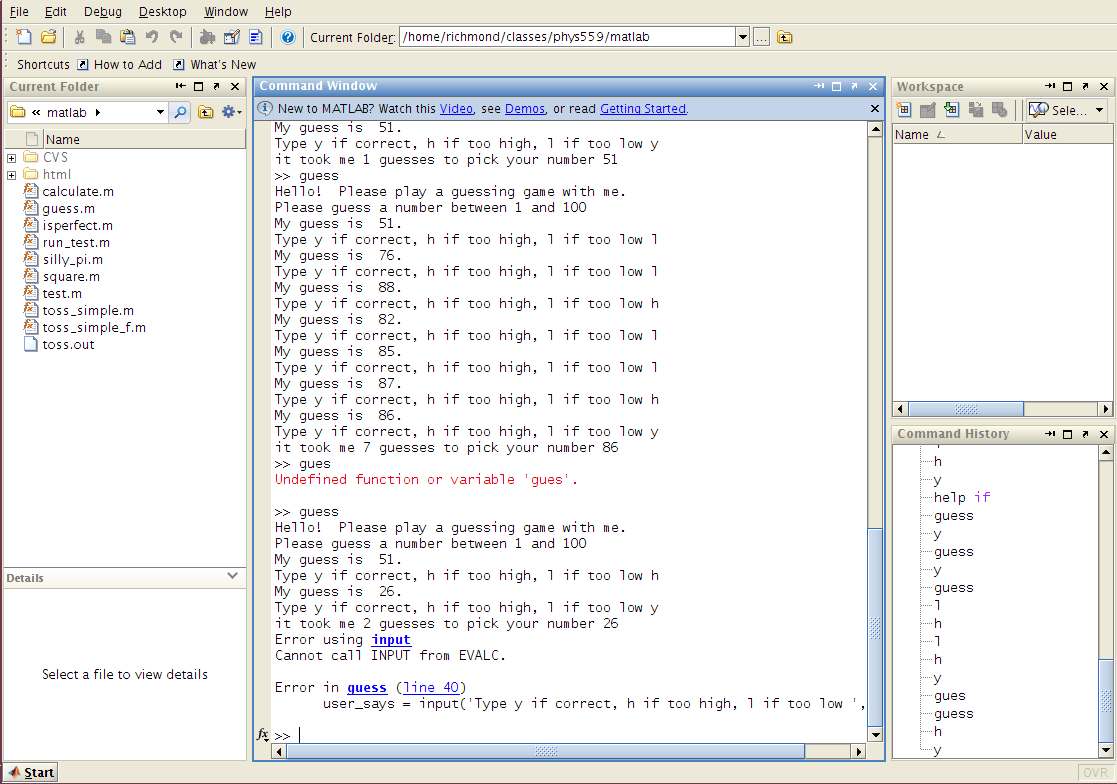Image resolution: width=1117 pixels, height=784 pixels.
Task: Create a new variable in the Workspace
Action: coord(905,108)
